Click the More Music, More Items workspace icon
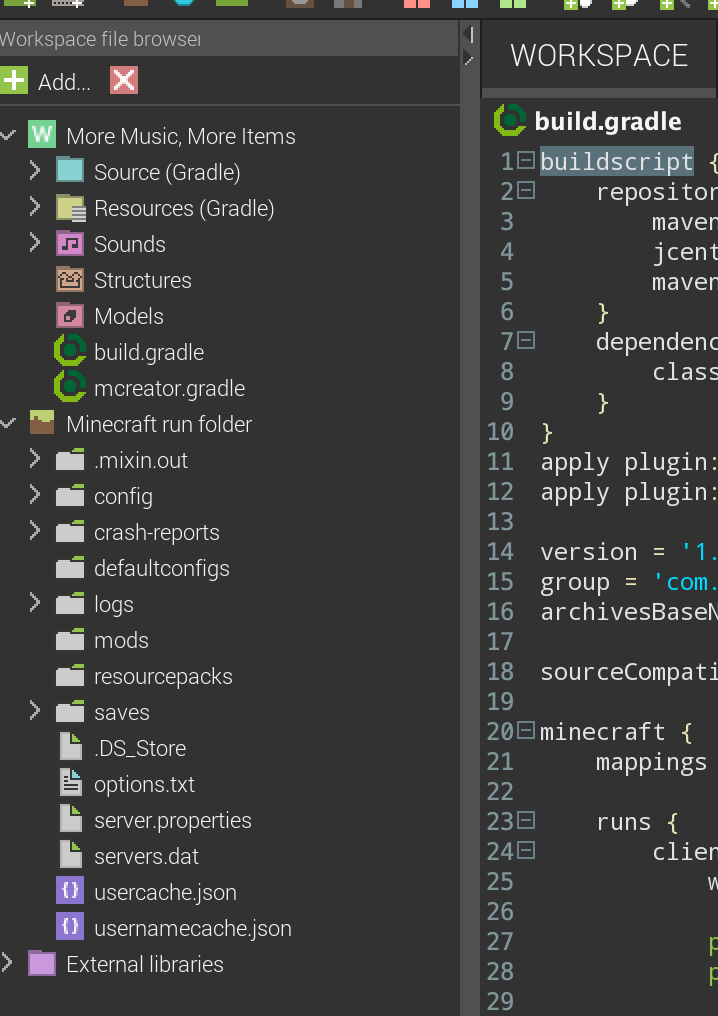Screen dimensions: 718x1016 pyautogui.click(x=42, y=135)
